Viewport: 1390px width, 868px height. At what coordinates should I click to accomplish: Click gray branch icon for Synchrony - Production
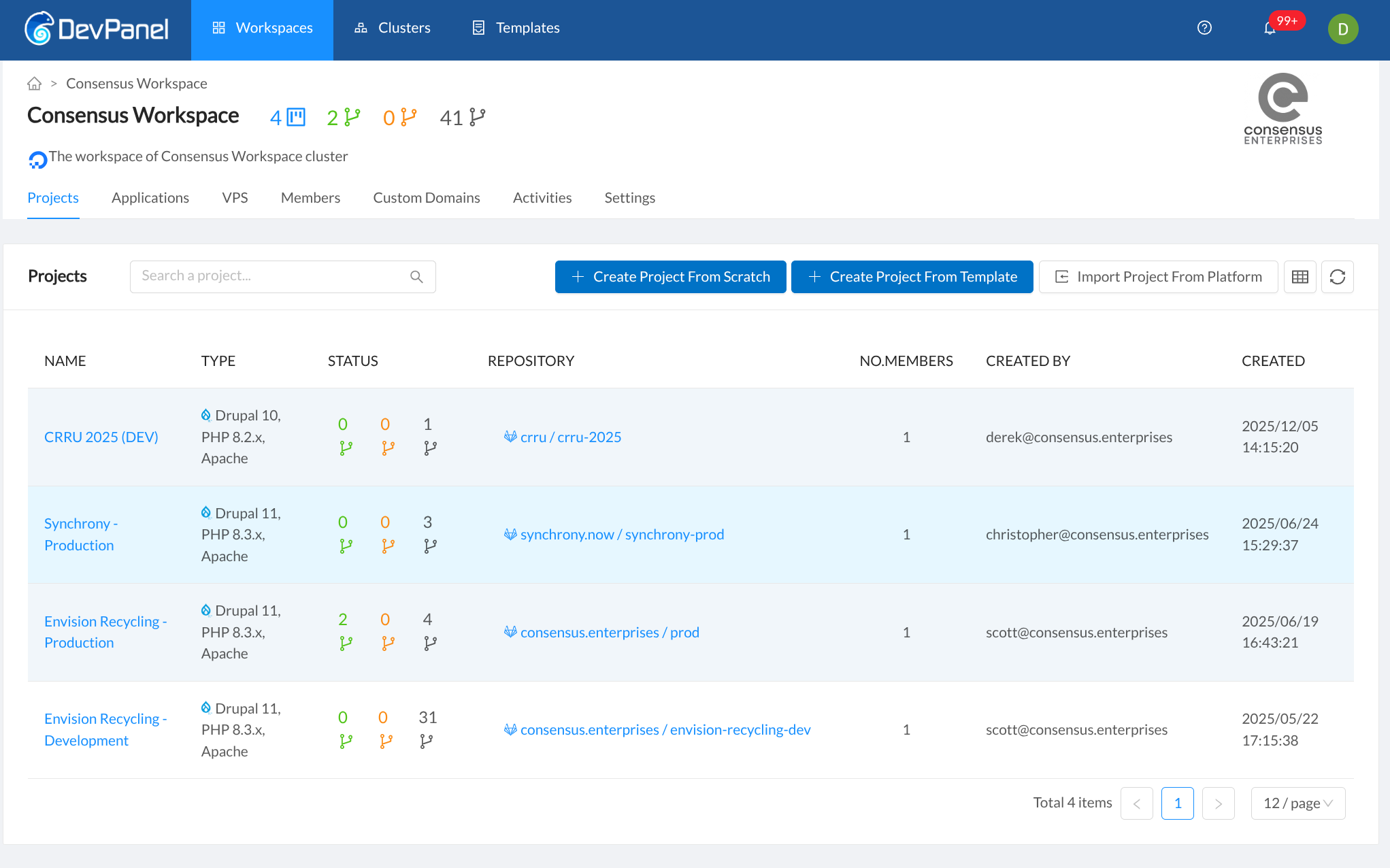430,546
